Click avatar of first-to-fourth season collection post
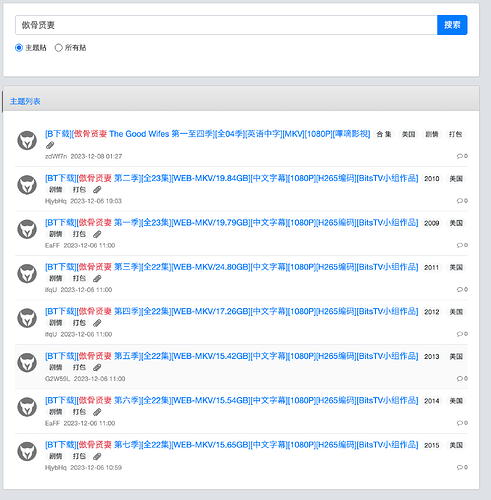This screenshot has height=500, width=491. [27, 140]
